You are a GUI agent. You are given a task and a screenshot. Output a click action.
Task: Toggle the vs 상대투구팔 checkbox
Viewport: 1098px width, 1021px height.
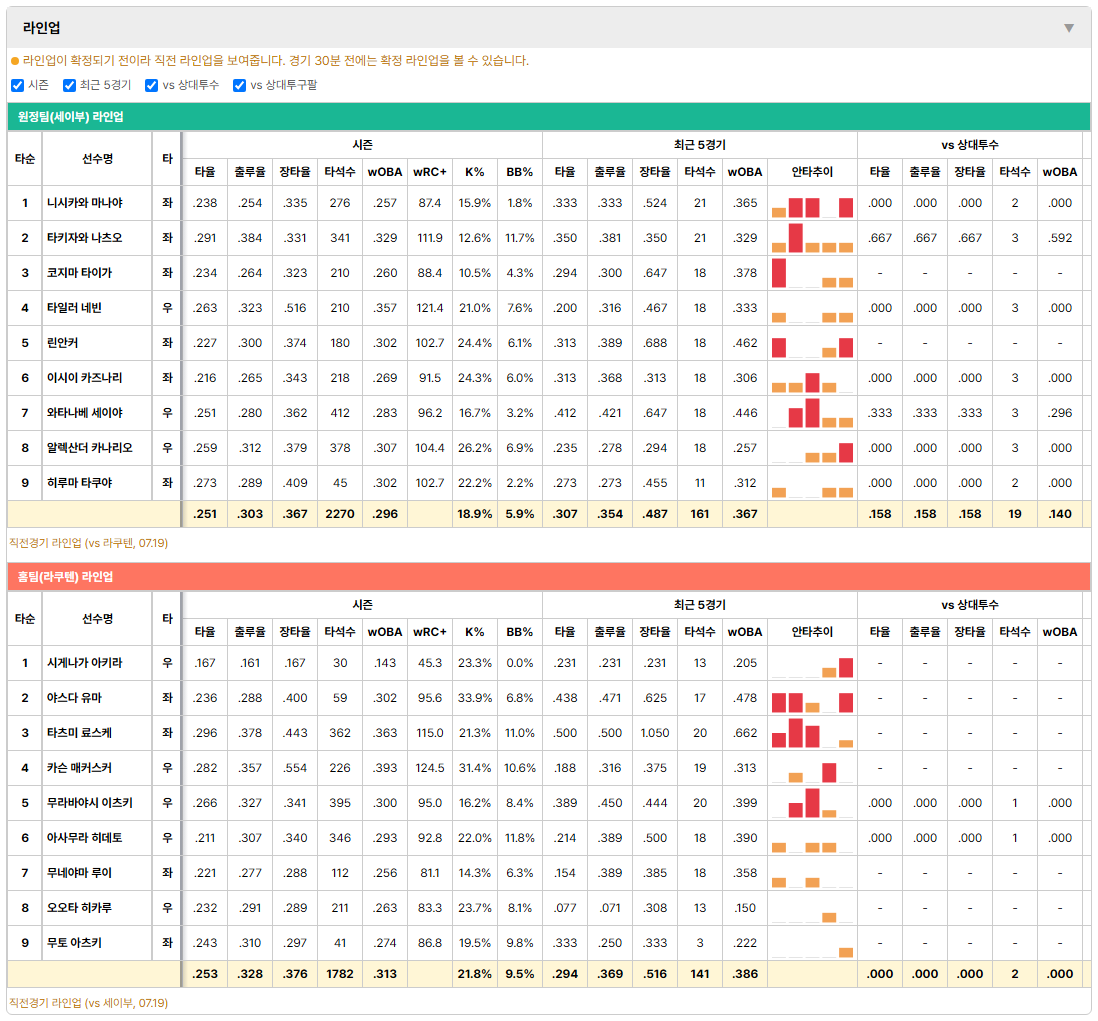coord(239,85)
